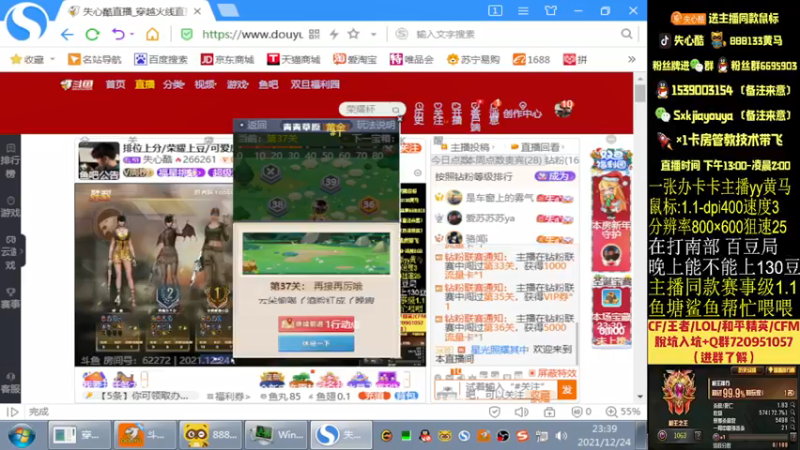Click the page vertical scrollbar thumb
Screen dimensions: 800x450
point(640,93)
